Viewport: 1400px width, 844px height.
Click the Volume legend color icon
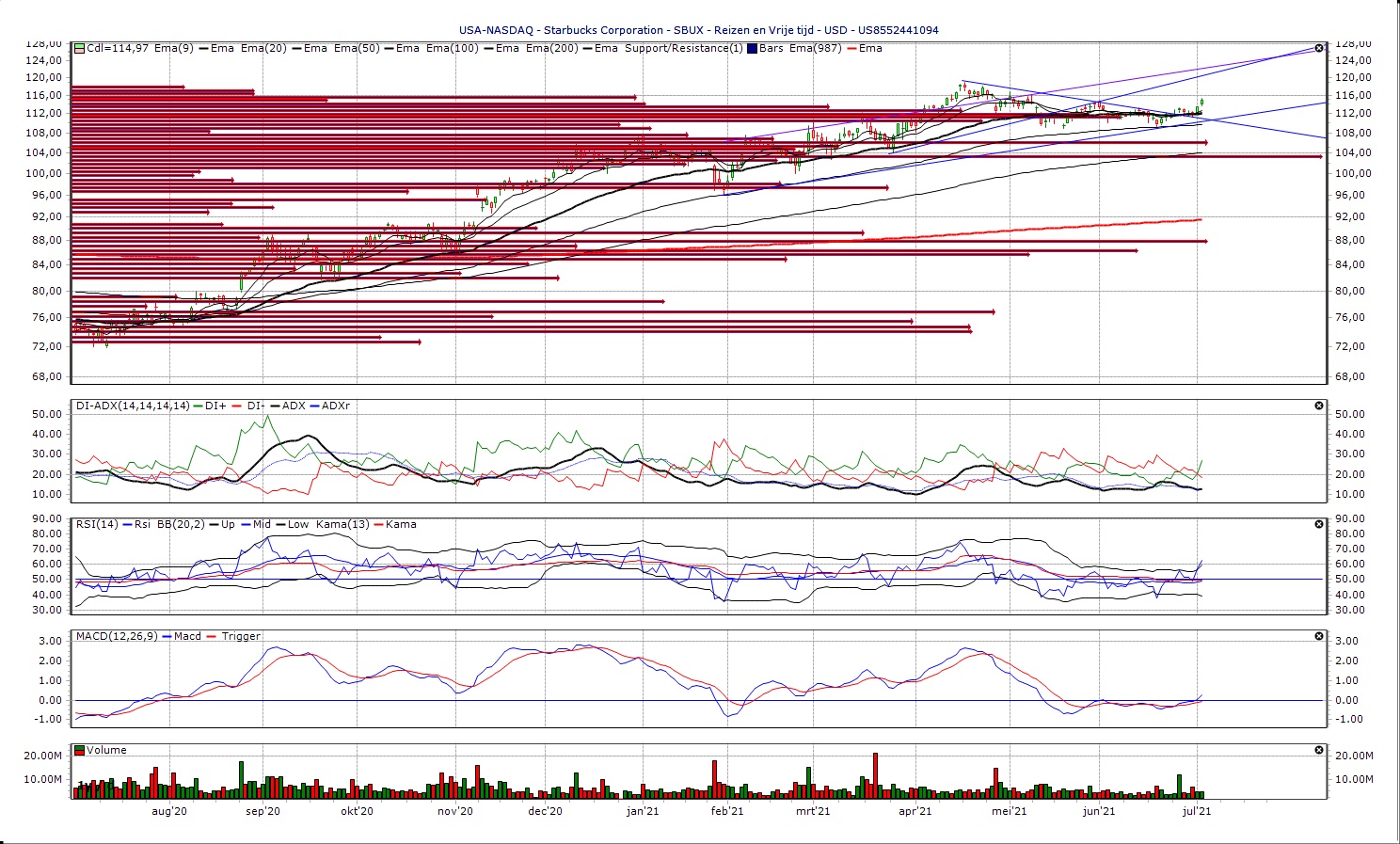(x=80, y=750)
